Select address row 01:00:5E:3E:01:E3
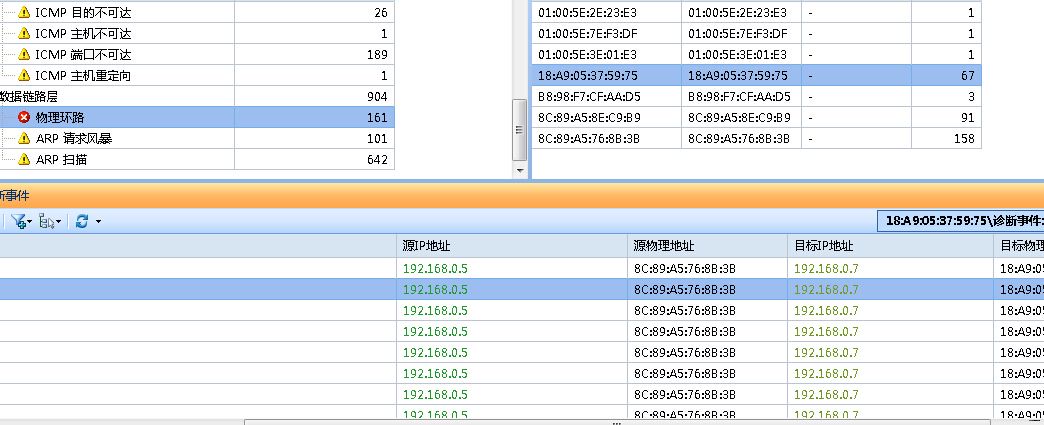Screen dimensions: 1044x425 click(756, 55)
